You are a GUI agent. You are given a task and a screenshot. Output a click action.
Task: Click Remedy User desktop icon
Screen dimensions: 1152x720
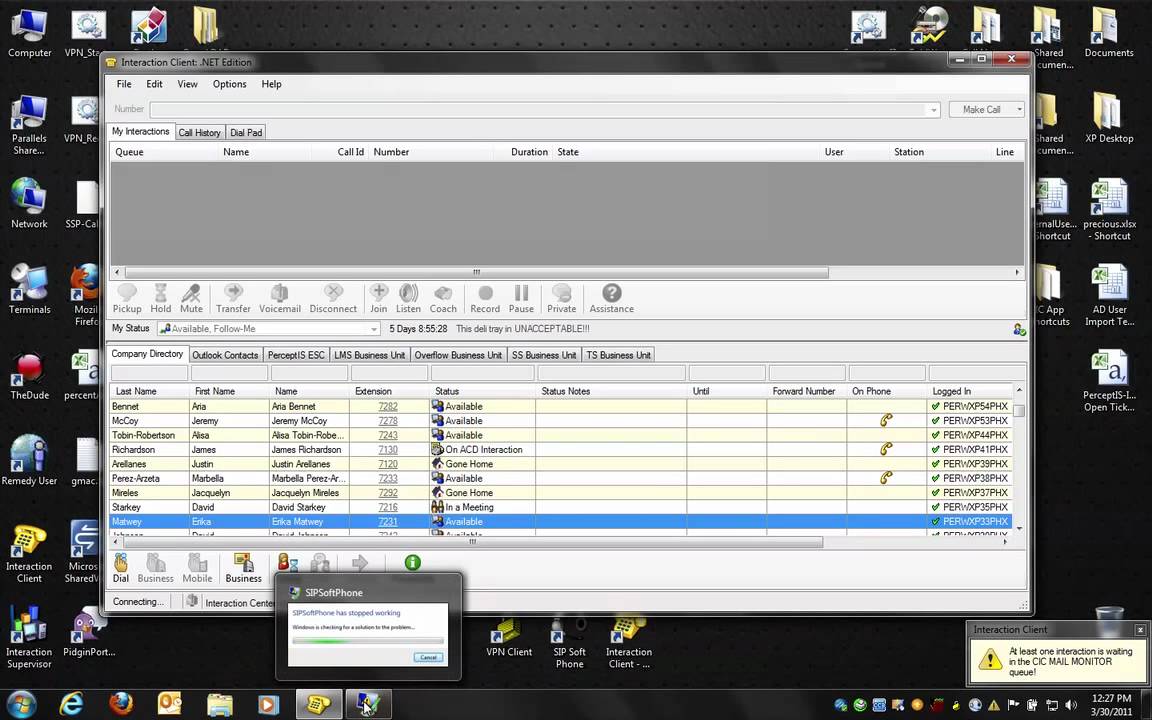pos(29,460)
